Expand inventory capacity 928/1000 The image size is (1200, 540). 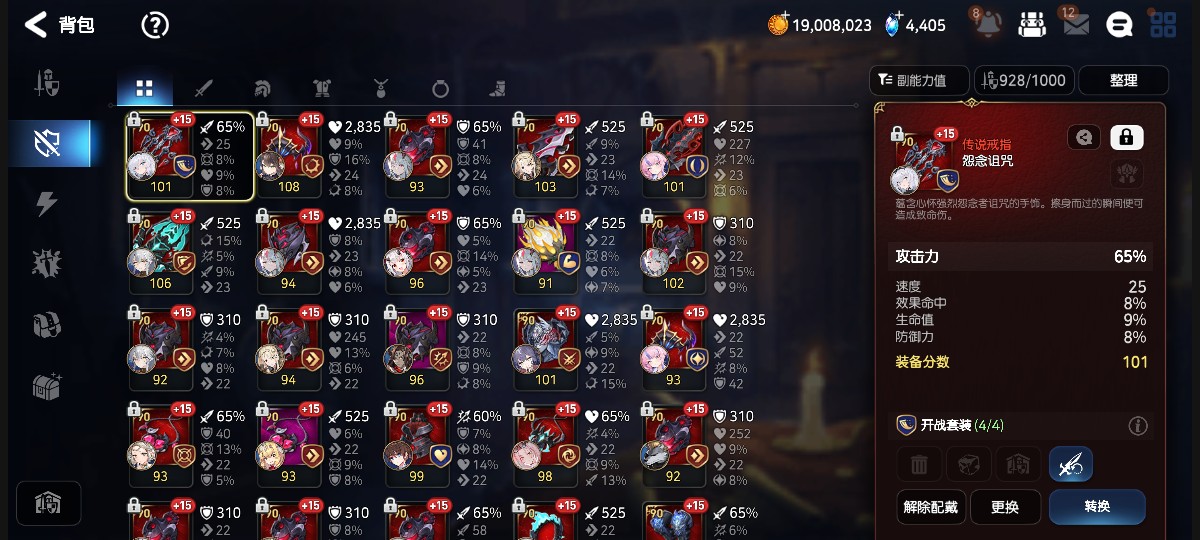coord(1023,80)
